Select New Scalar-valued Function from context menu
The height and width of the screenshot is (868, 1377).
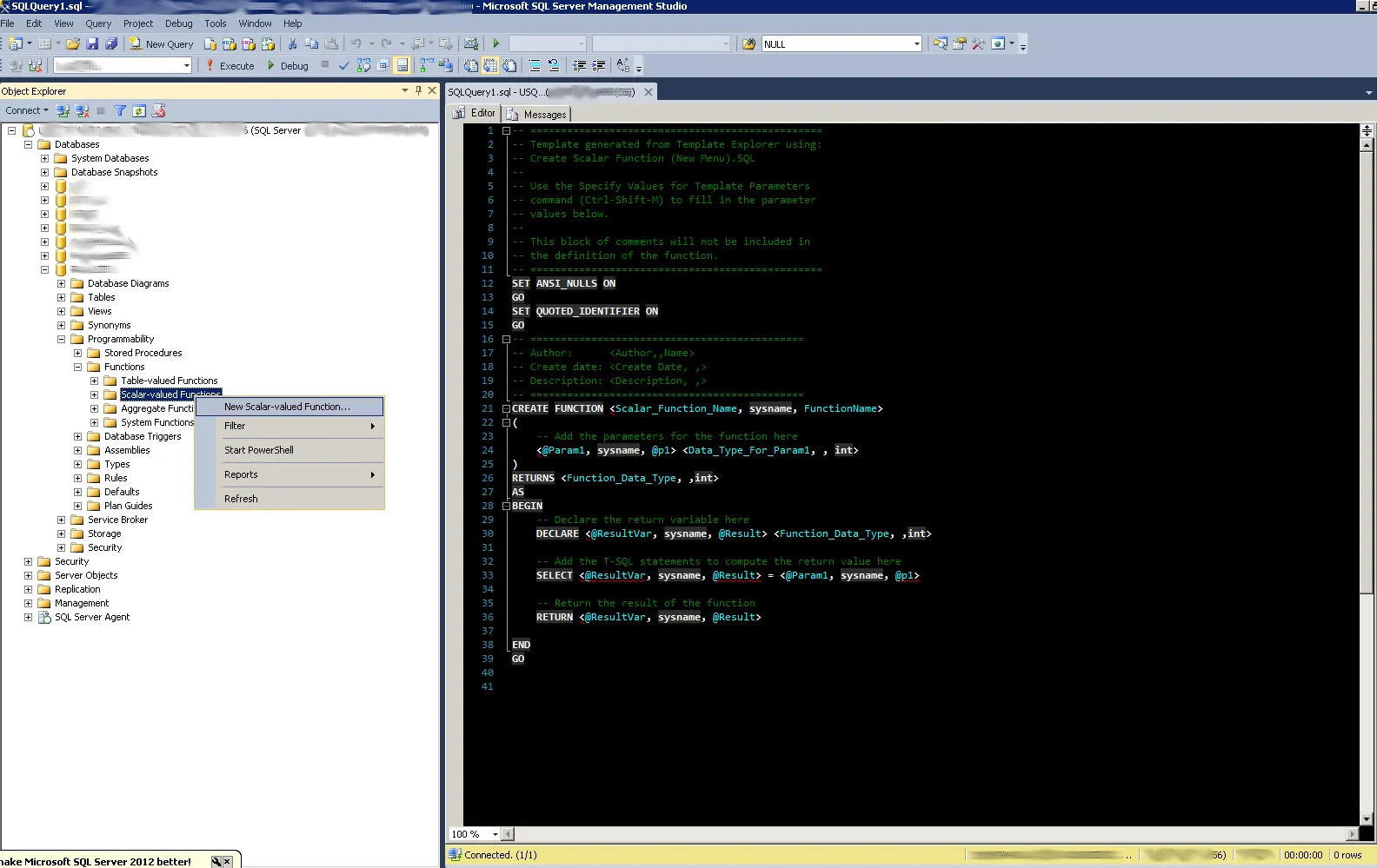(287, 407)
